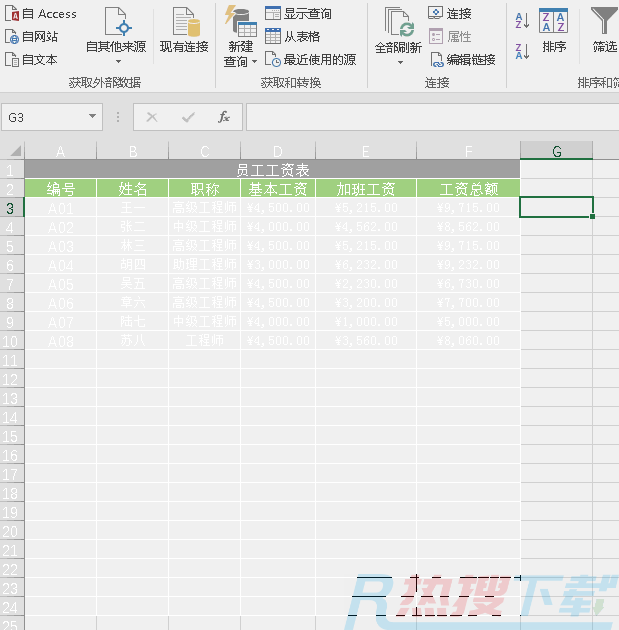619x630 pixels.
Task: Expand the Name Box dropdown arrow
Action: [x=92, y=117]
